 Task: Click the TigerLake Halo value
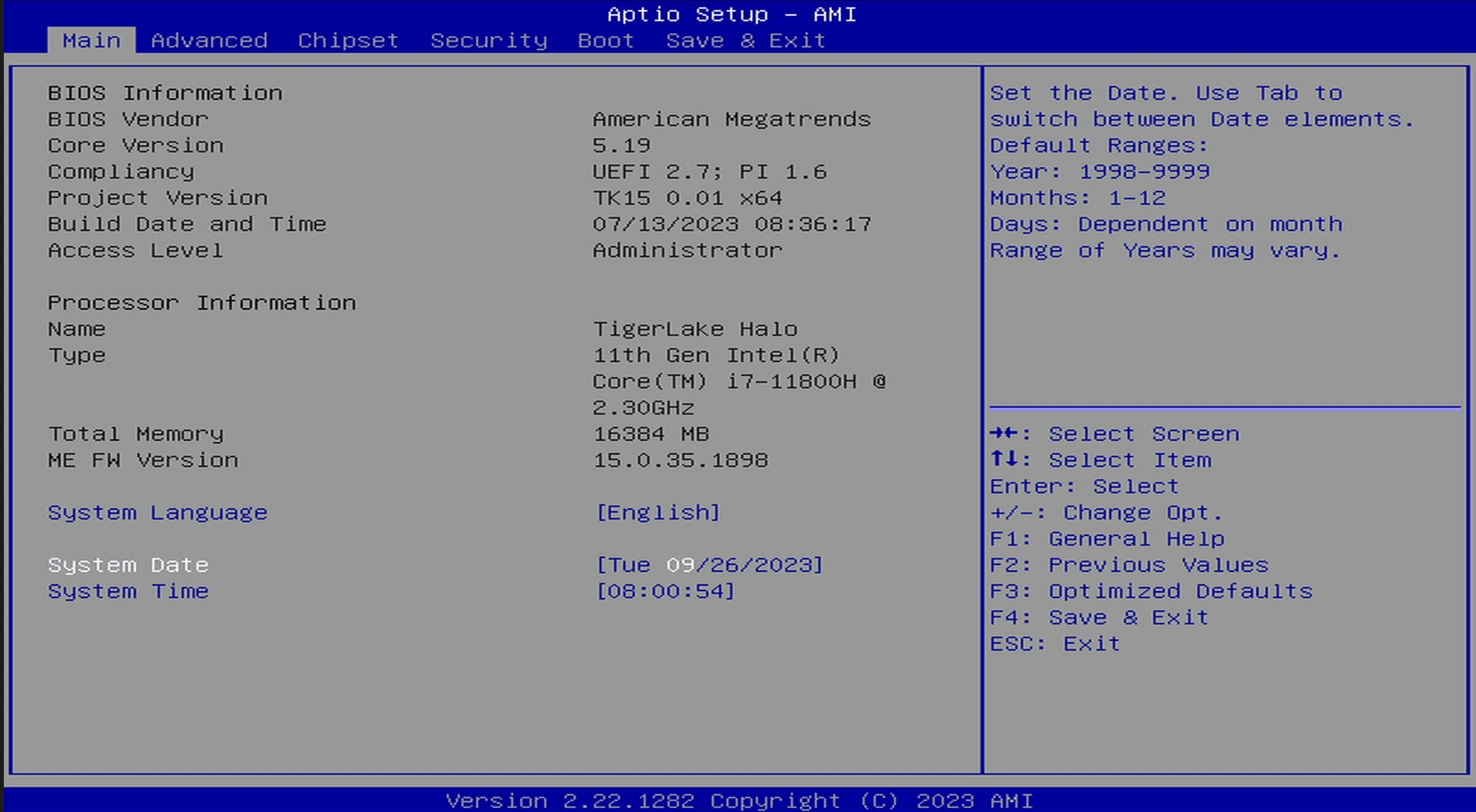(695, 329)
